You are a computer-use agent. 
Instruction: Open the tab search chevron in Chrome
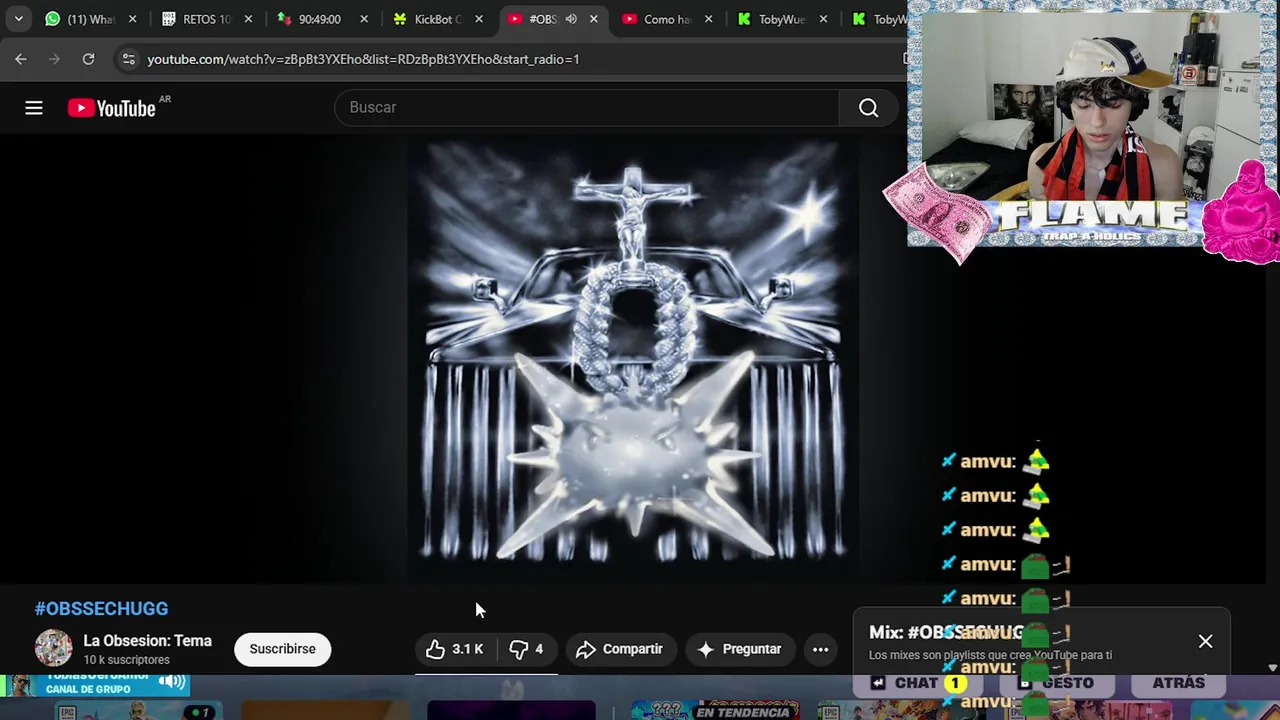click(x=18, y=19)
